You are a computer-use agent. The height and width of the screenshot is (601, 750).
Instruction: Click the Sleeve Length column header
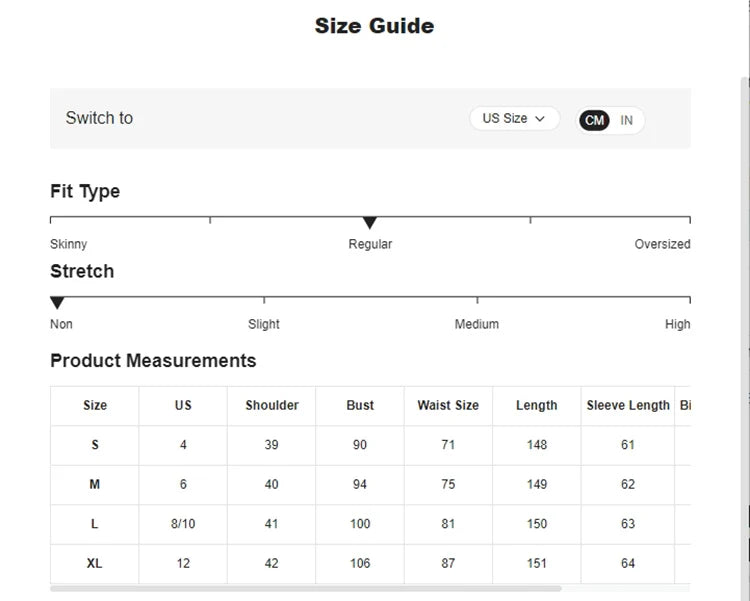coord(628,405)
